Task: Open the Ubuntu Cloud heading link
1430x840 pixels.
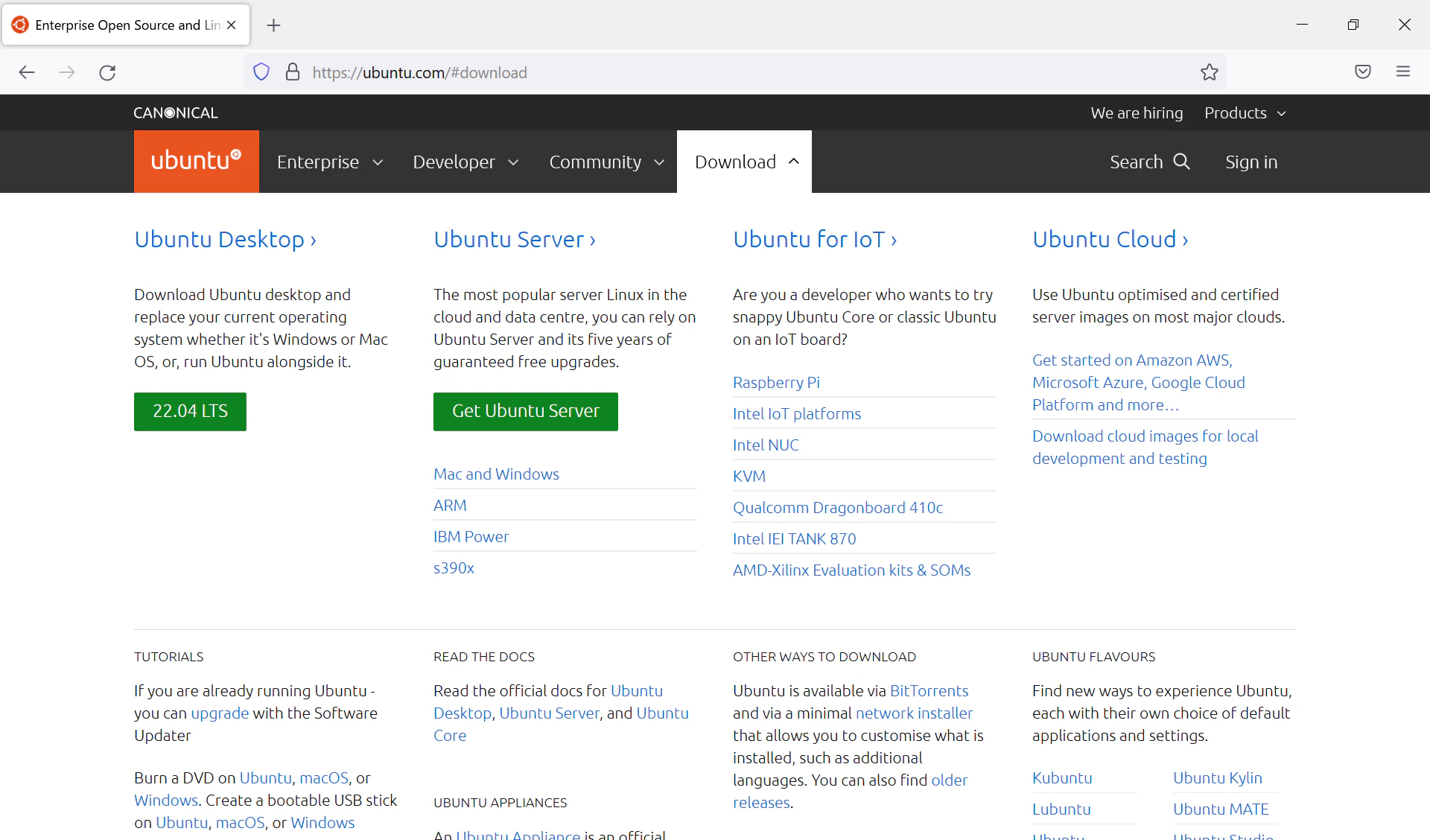Action: click(x=1110, y=239)
